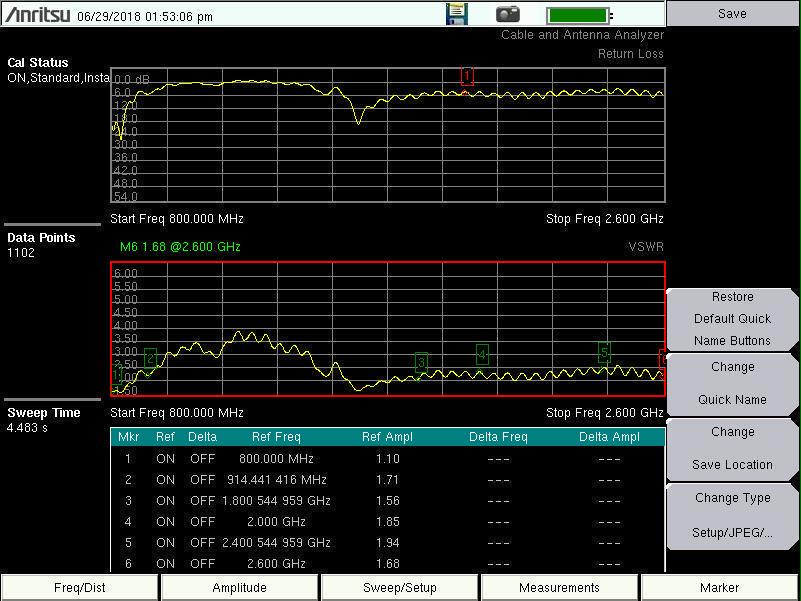This screenshot has width=801, height=601.
Task: Select green marker 5 on VSWR graph
Action: coord(604,352)
